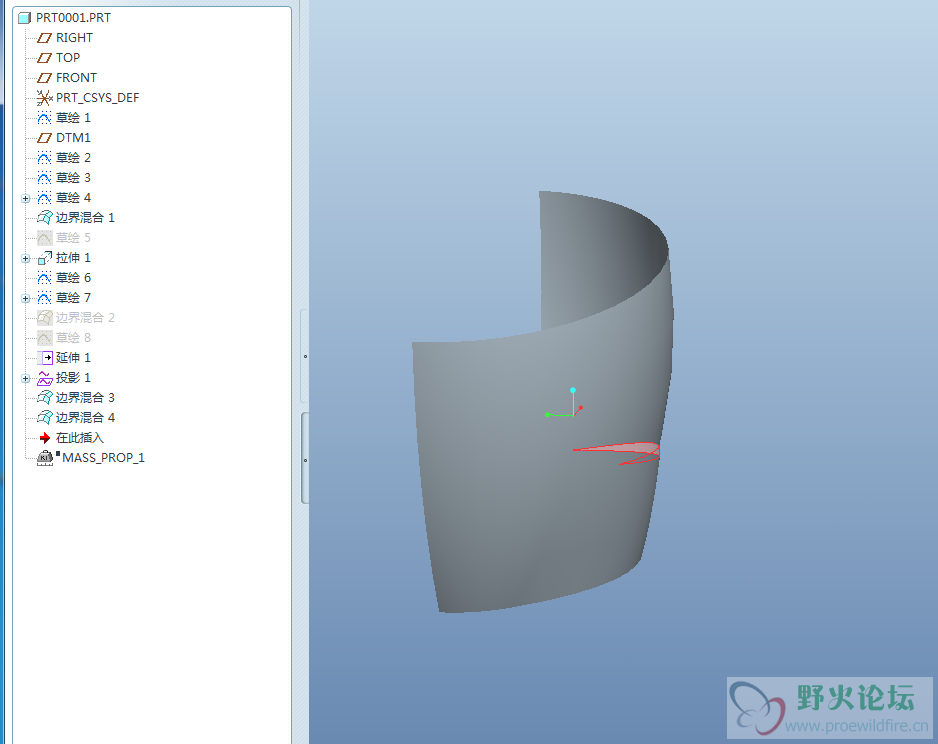This screenshot has height=744, width=938.
Task: Click the lower panel splitter handle
Action: (305, 459)
